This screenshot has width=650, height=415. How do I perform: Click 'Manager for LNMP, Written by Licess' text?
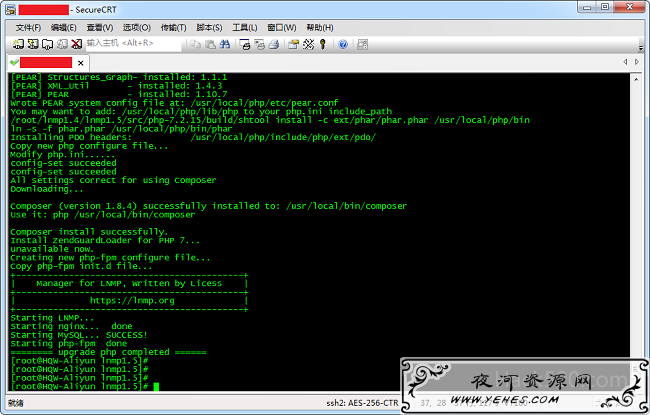tap(129, 284)
